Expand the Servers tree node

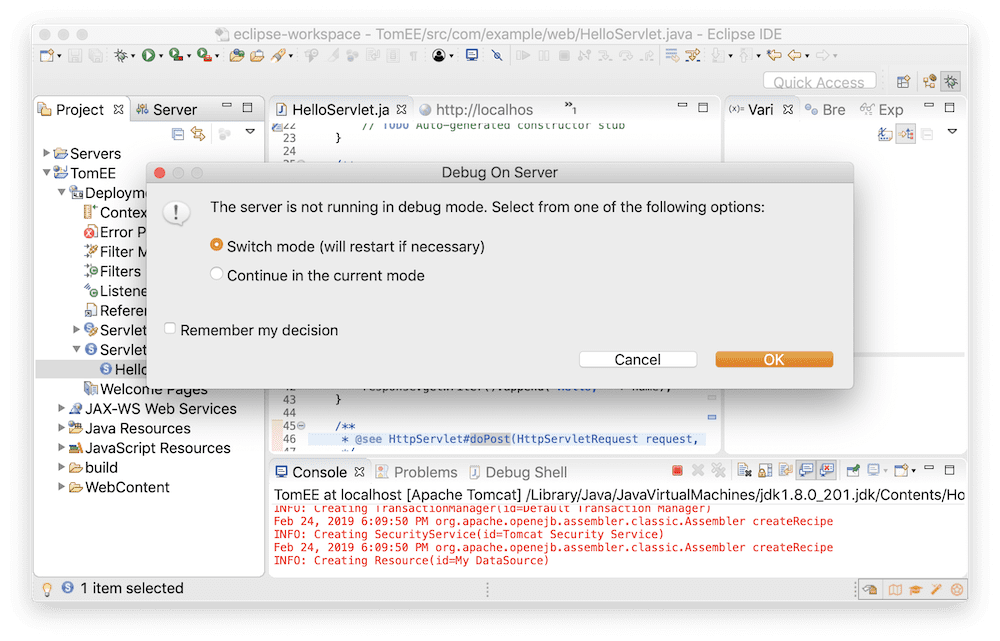tap(47, 153)
